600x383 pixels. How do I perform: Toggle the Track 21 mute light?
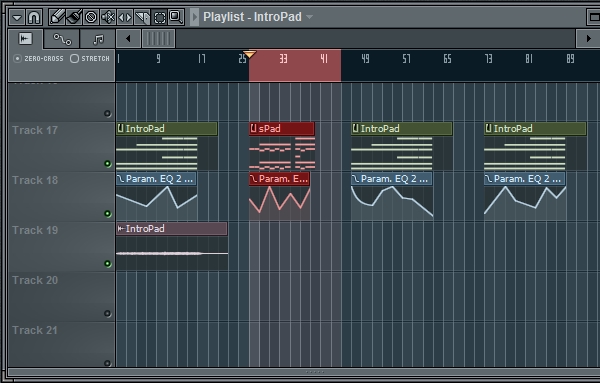pyautogui.click(x=108, y=363)
